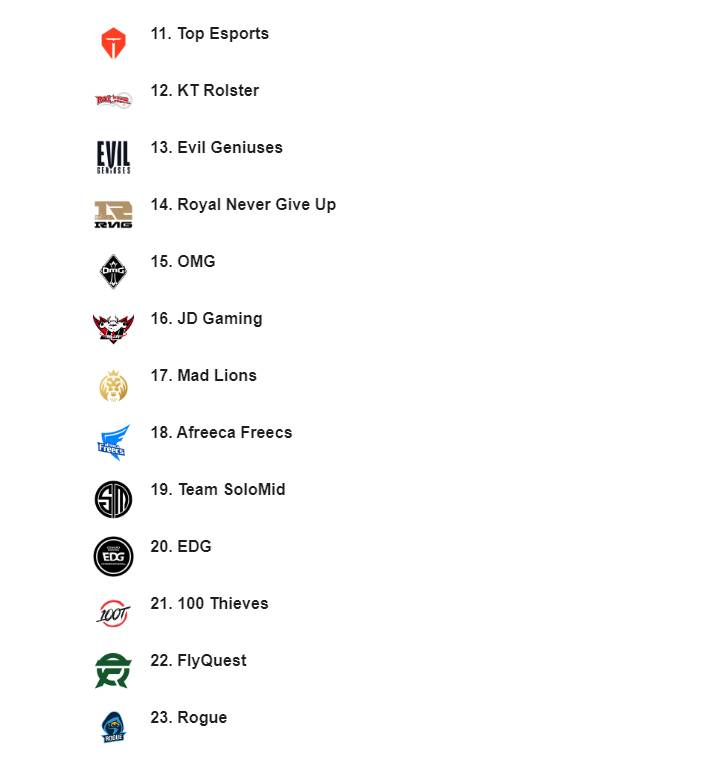
Task: Open the "21. 100 Thieves" entry
Action: [210, 604]
